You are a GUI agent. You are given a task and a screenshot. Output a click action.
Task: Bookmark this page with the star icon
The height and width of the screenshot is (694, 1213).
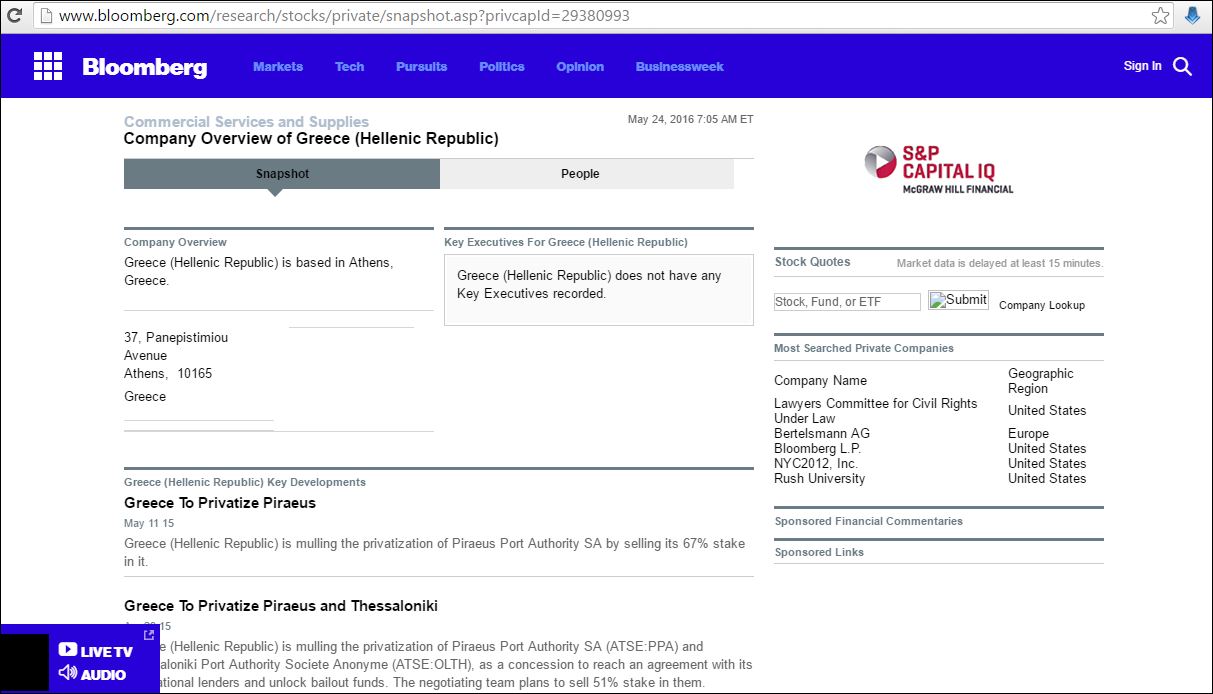tap(1160, 16)
